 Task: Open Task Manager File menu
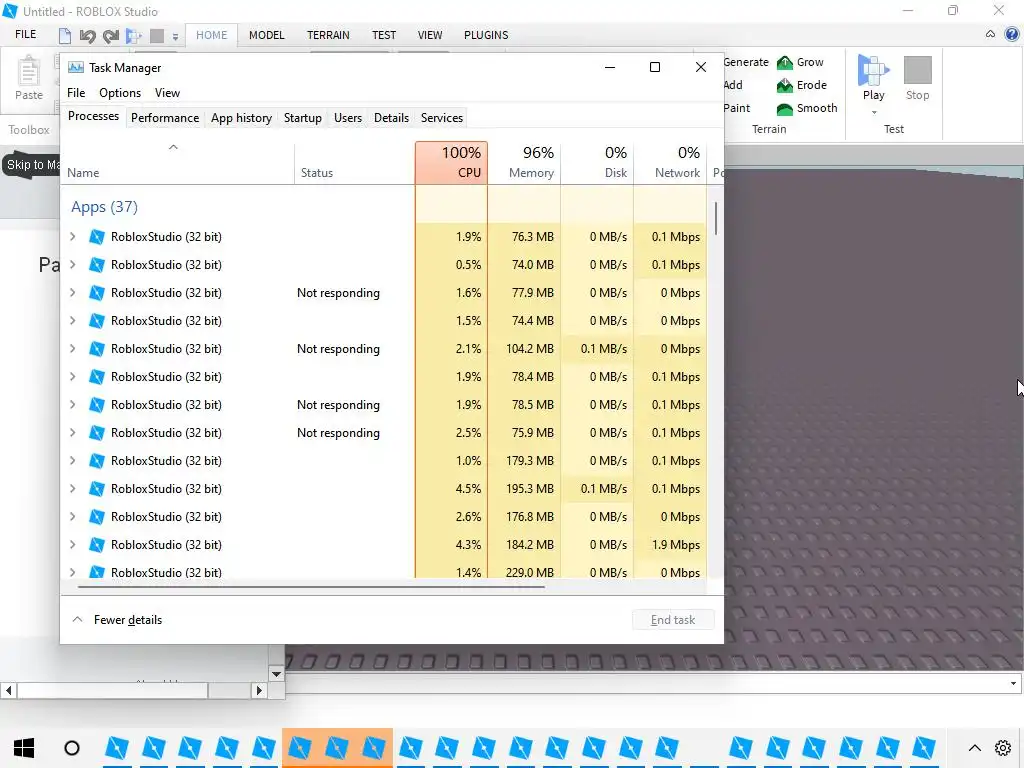[x=76, y=93]
